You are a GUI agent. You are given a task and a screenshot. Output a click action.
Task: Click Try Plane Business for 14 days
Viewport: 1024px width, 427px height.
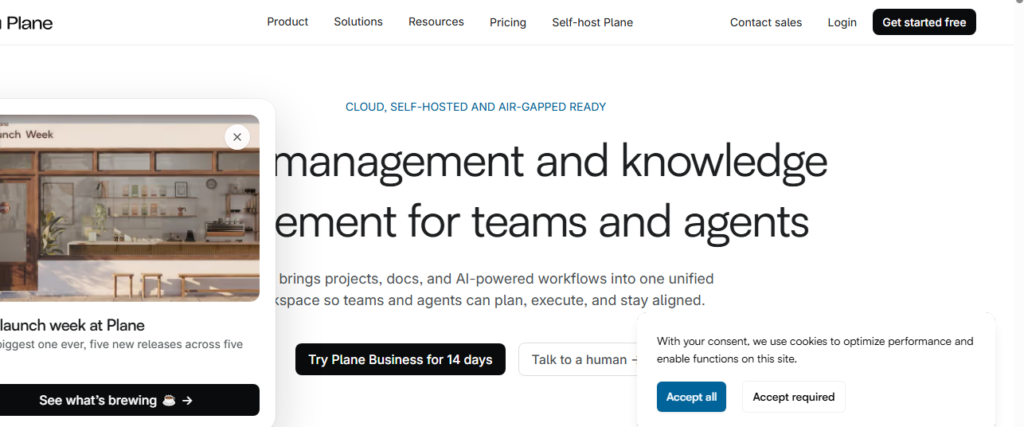400,360
